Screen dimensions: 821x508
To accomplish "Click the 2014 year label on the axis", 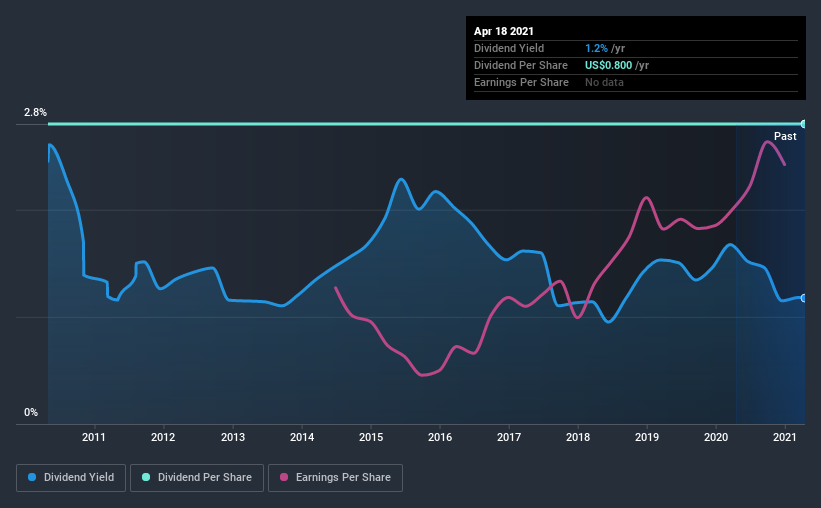I will [302, 437].
